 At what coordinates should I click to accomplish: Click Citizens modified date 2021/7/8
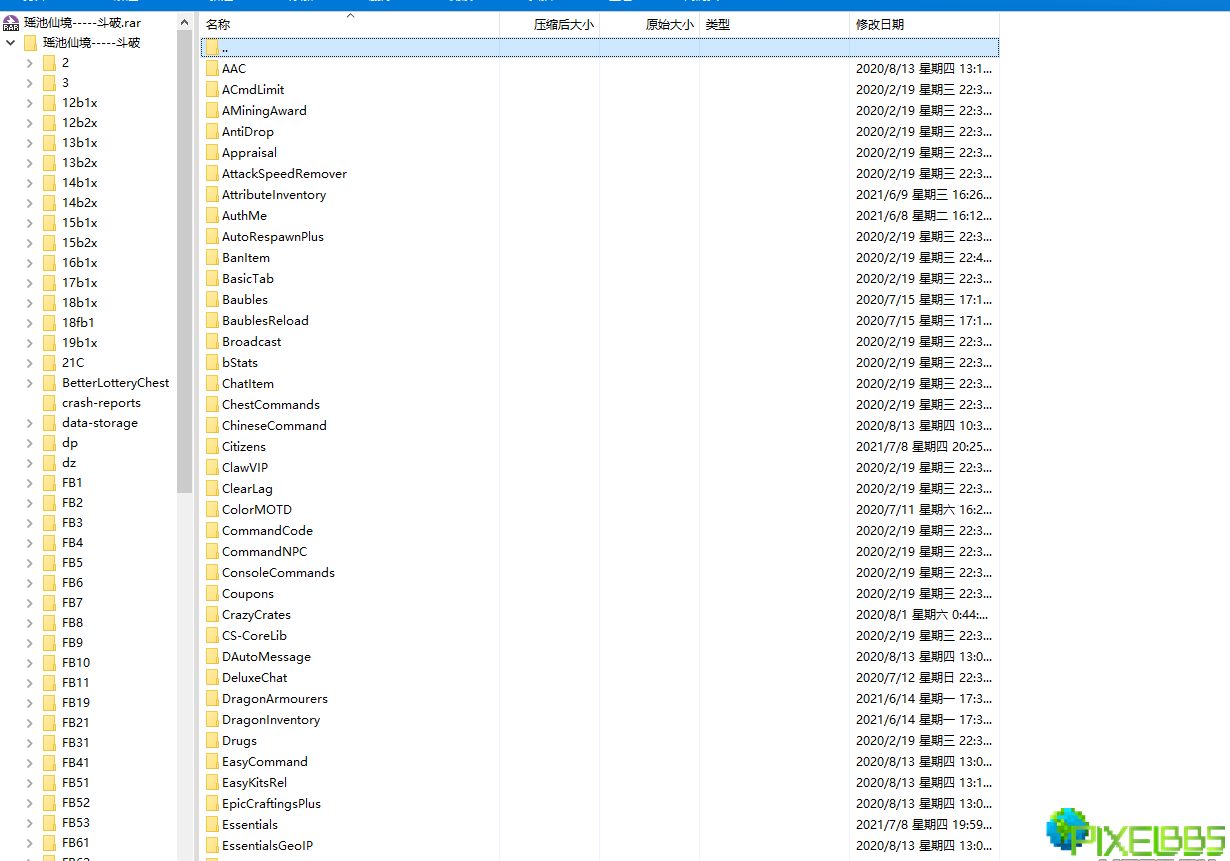(924, 446)
